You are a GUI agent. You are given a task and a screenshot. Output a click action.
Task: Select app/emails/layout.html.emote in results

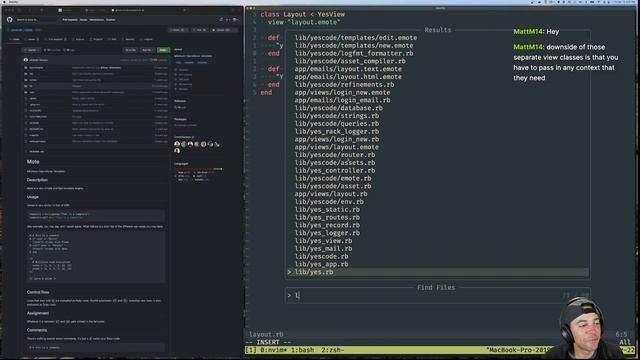(348, 77)
